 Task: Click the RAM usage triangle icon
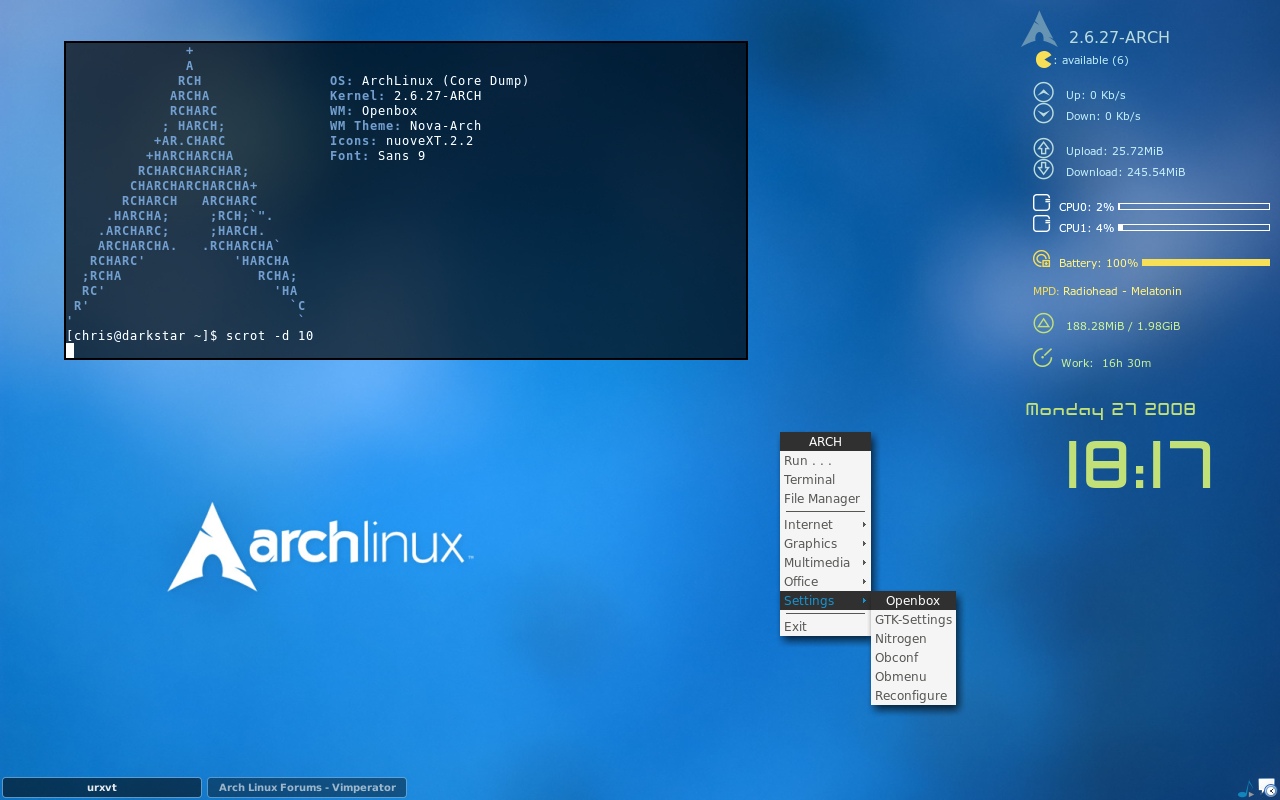[x=1043, y=323]
